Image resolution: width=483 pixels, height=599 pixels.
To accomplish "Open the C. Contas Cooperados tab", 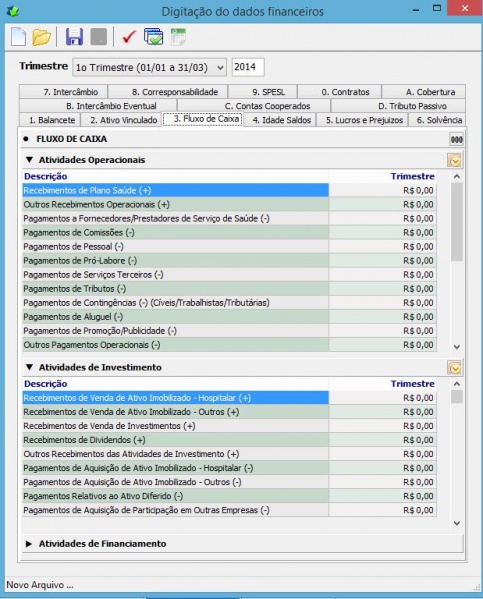I will pos(254,106).
